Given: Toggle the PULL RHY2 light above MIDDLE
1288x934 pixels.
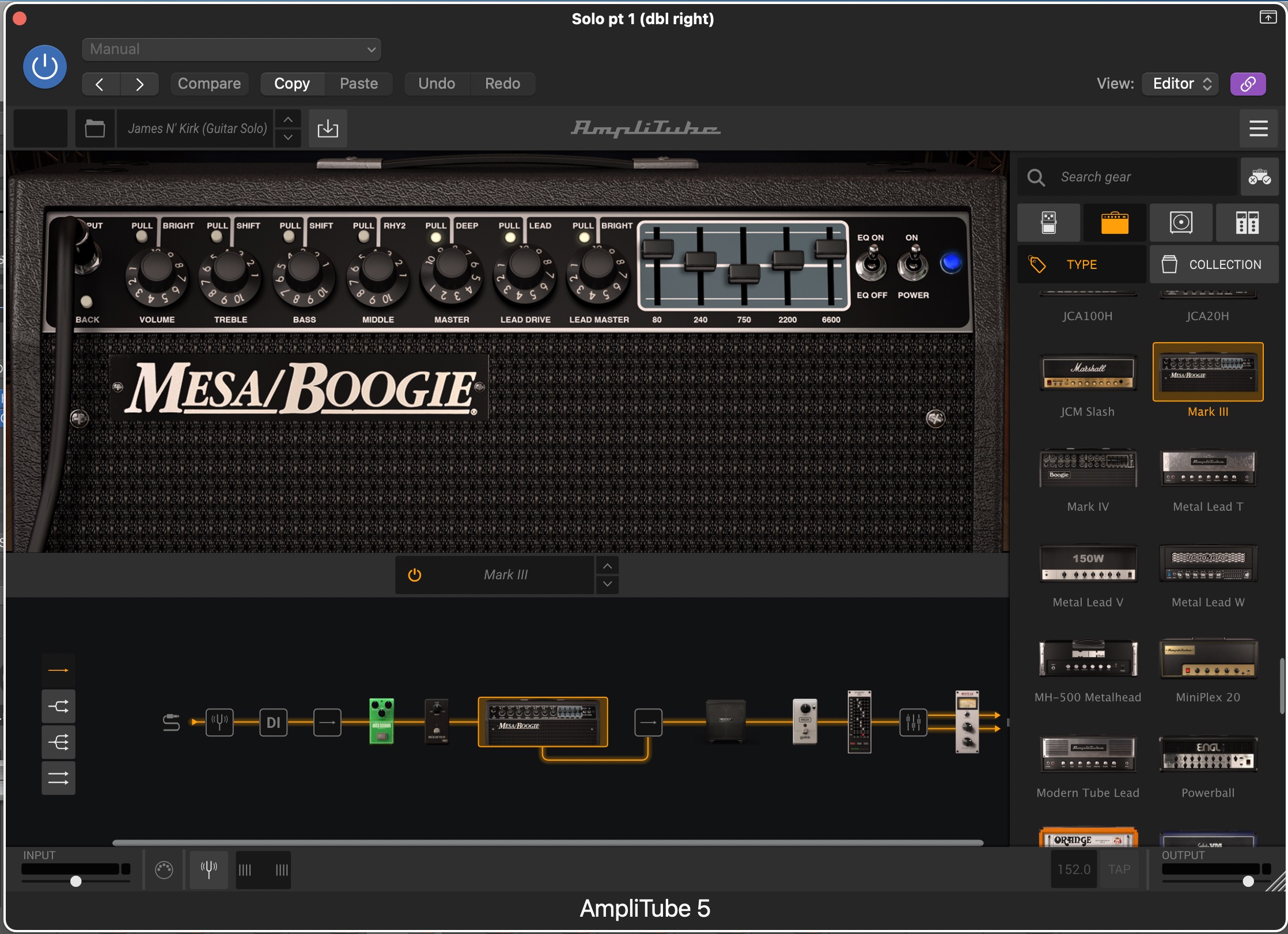Looking at the screenshot, I should tap(363, 237).
